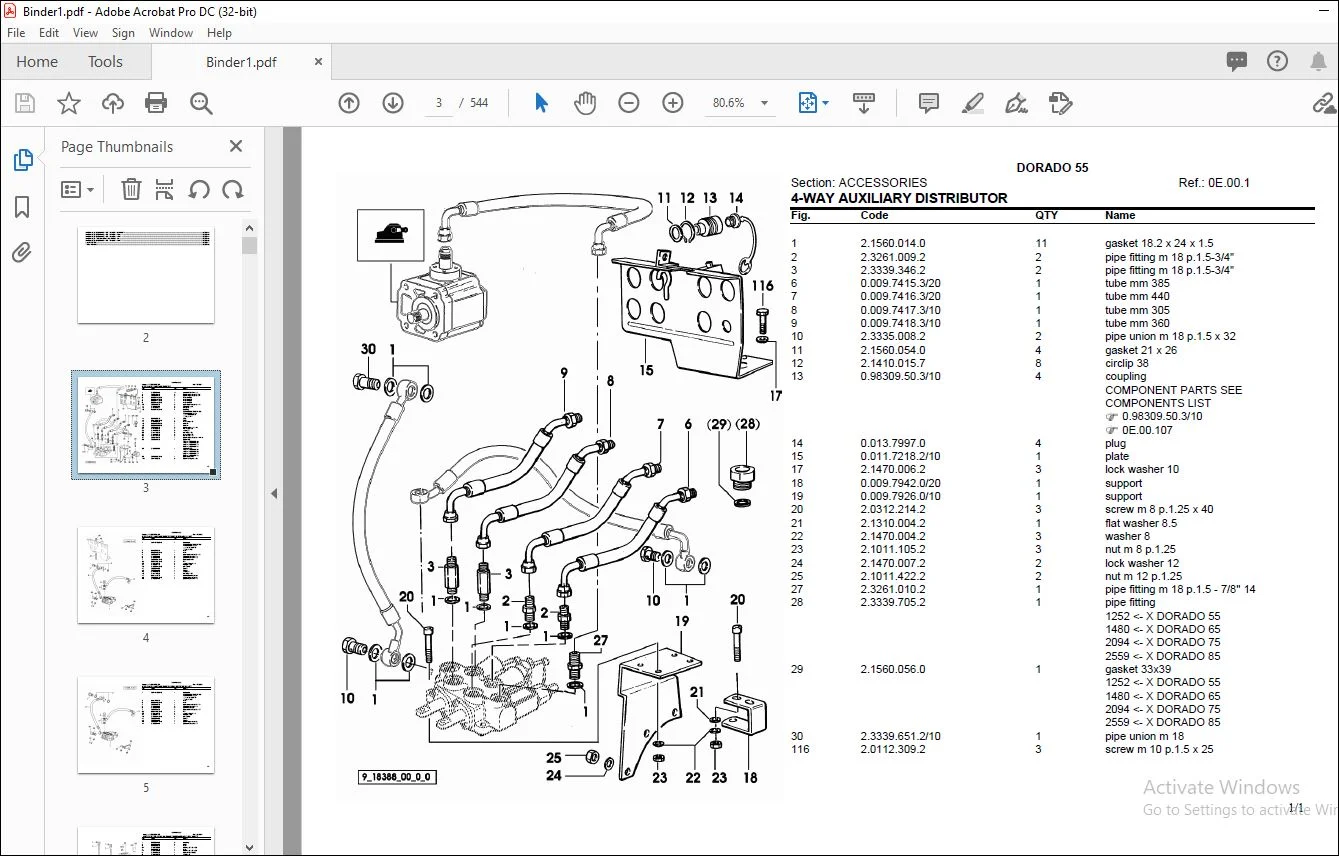Select the page 2 thumbnail
The height and width of the screenshot is (856, 1339).
coord(146,274)
